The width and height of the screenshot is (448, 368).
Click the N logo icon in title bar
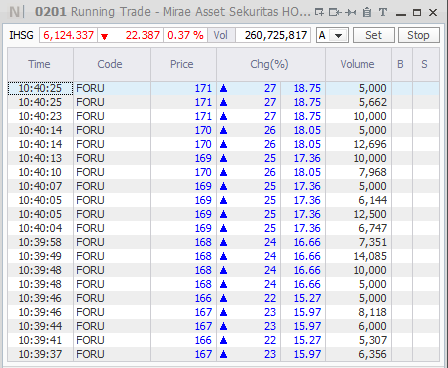pos(14,12)
